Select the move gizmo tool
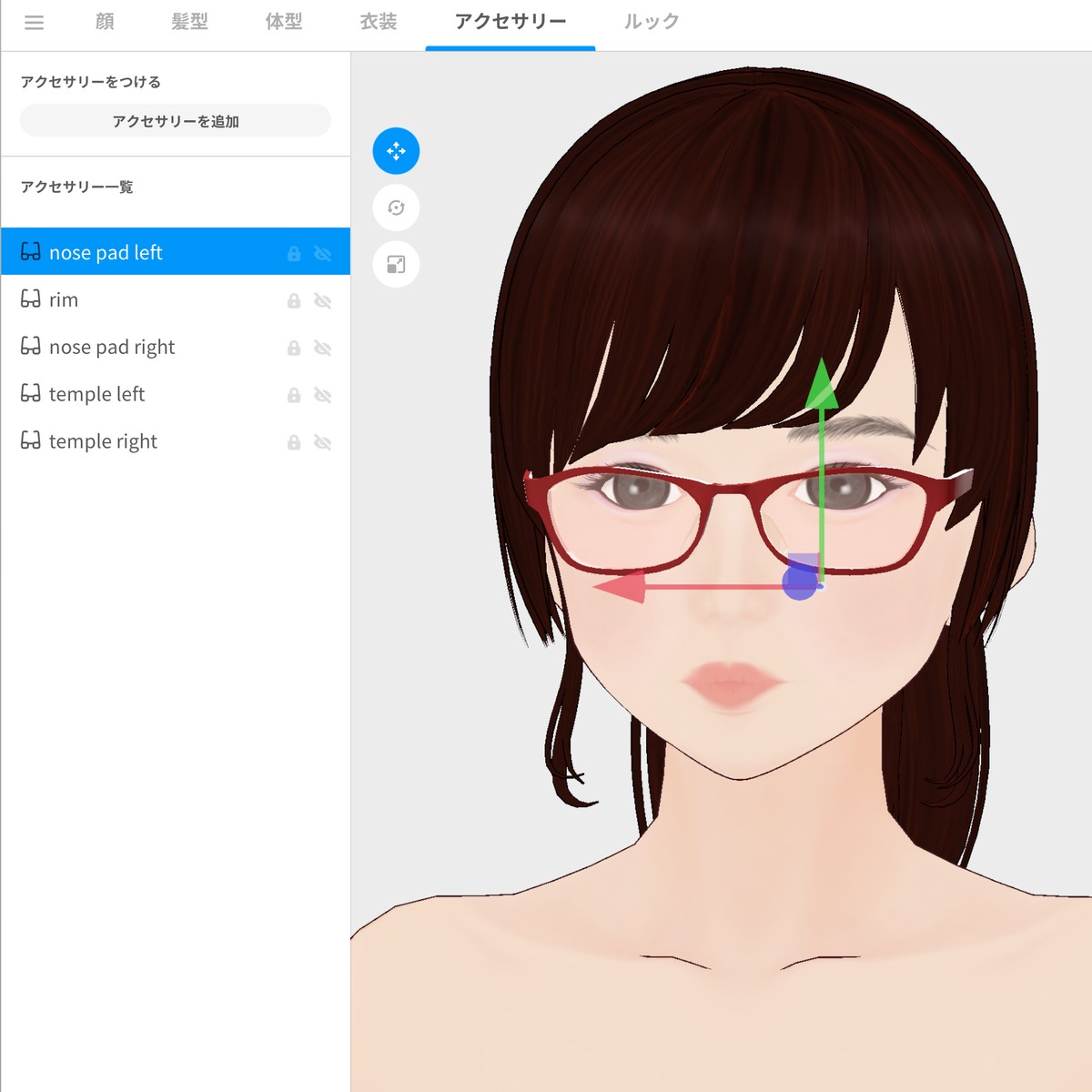The height and width of the screenshot is (1092, 1092). point(396,151)
